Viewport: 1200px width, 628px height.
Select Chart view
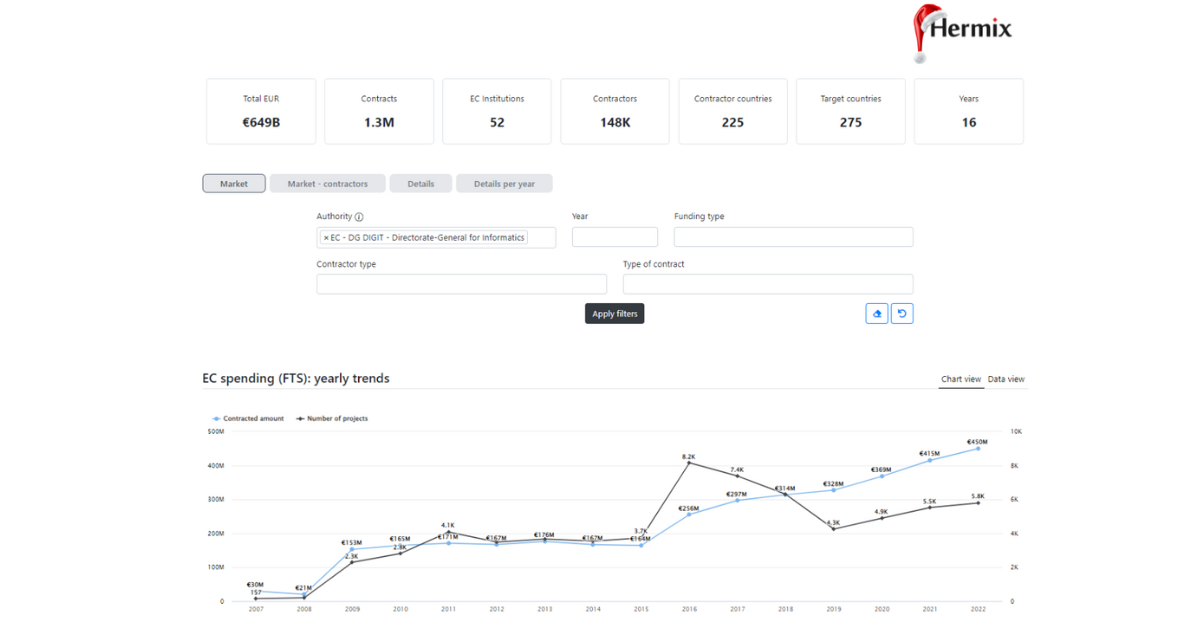click(x=961, y=380)
